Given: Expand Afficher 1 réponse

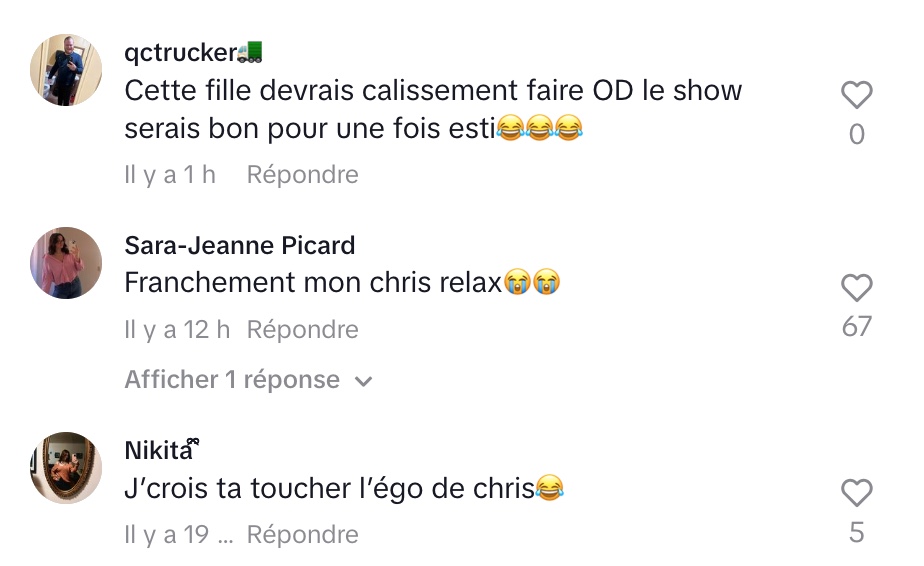Looking at the screenshot, I should (248, 380).
